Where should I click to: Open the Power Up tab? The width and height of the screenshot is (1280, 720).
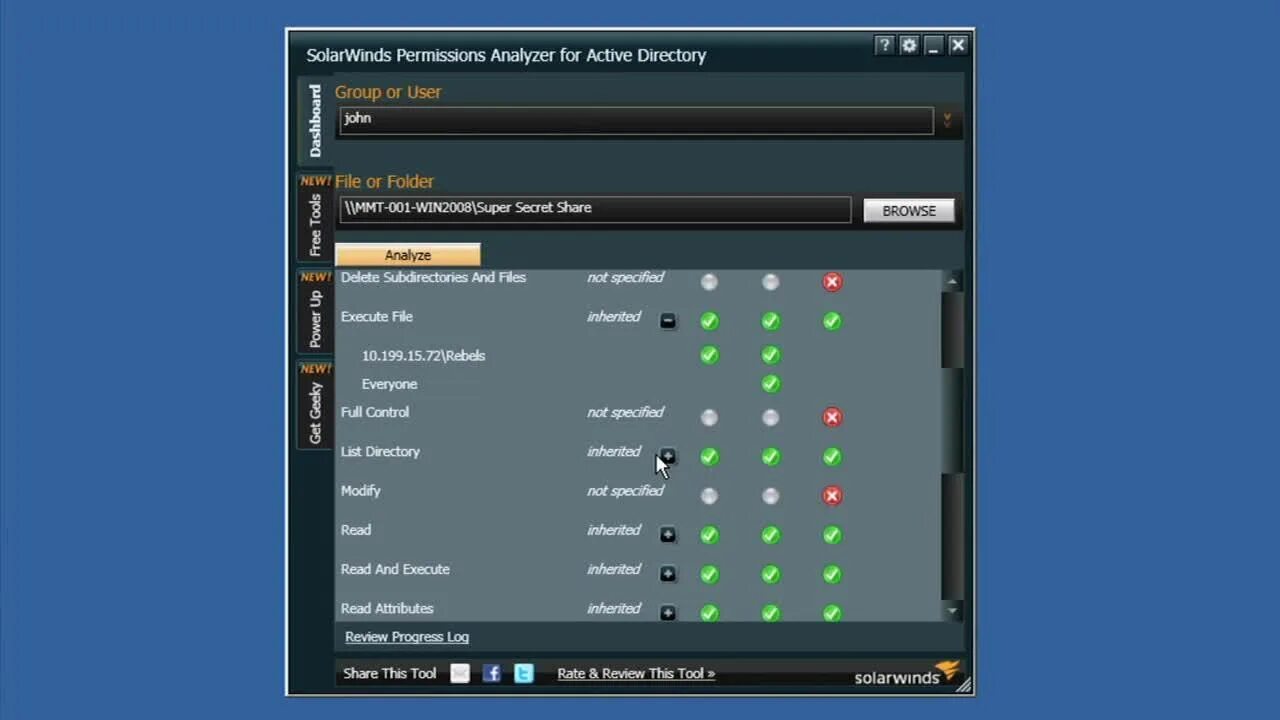tap(315, 312)
